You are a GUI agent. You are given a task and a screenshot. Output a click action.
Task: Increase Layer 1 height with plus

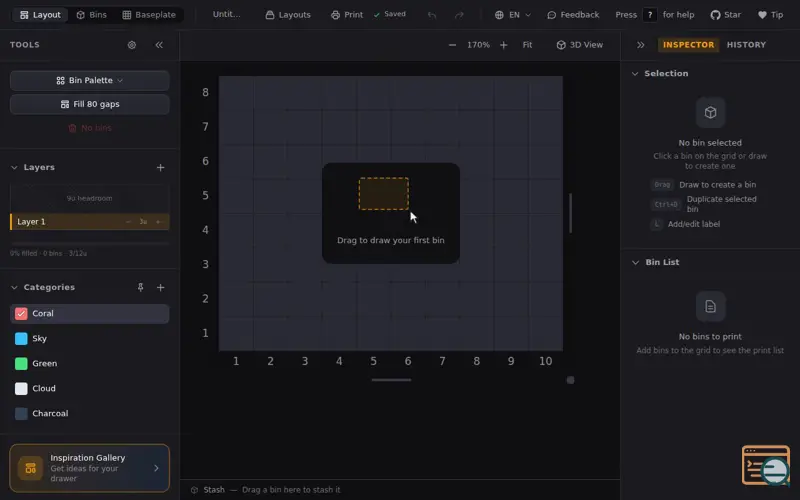(158, 222)
